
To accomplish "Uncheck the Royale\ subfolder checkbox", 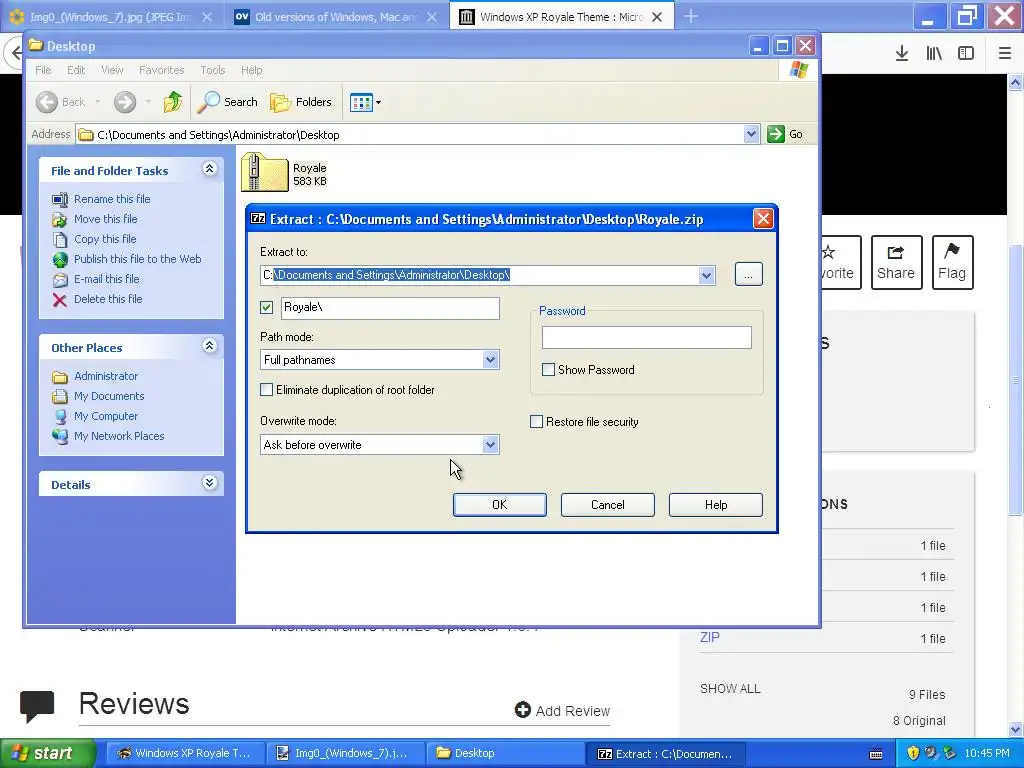I will tap(266, 308).
